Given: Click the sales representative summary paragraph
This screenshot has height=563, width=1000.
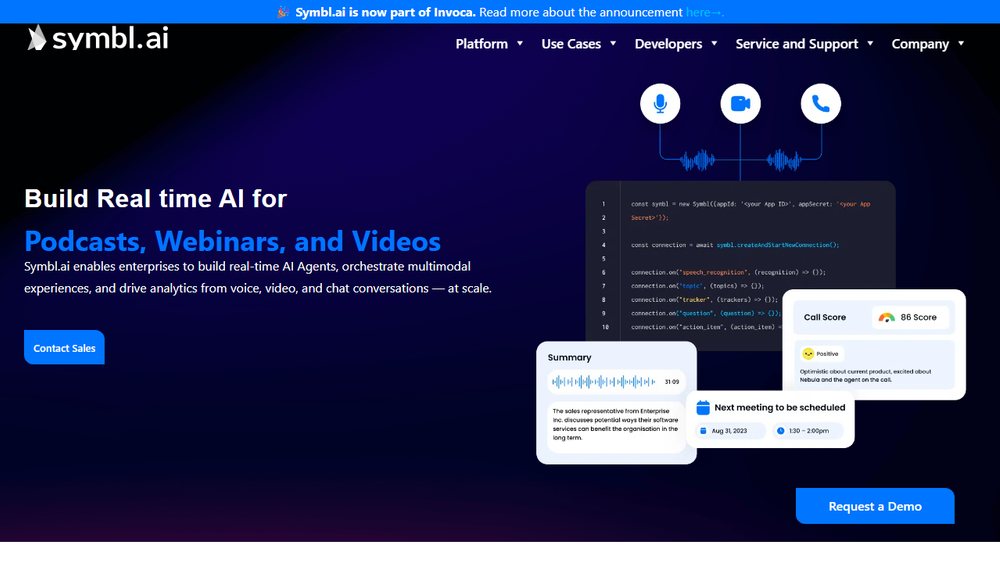Looking at the screenshot, I should pyautogui.click(x=615, y=425).
